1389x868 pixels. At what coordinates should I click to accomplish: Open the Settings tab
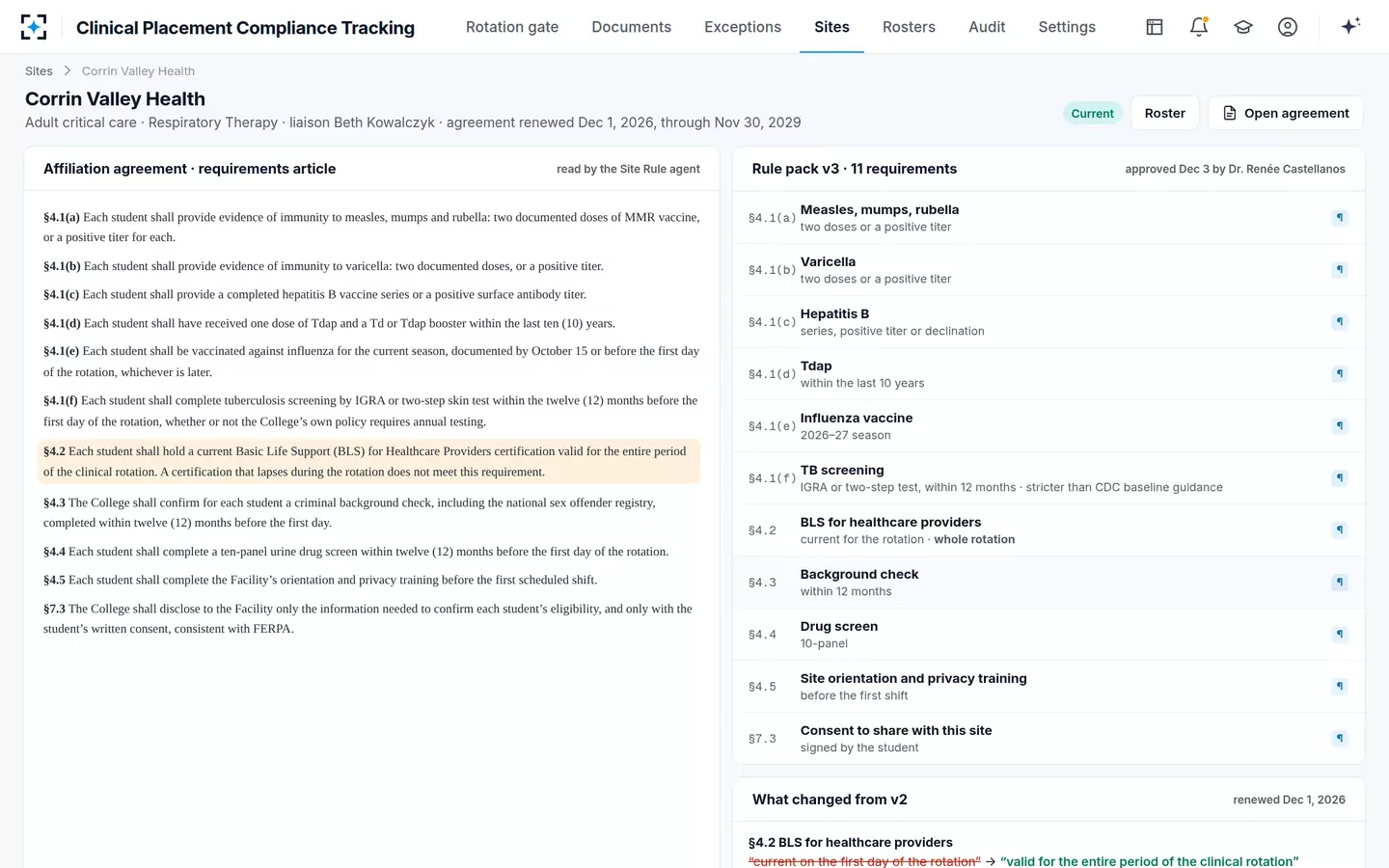click(x=1067, y=27)
